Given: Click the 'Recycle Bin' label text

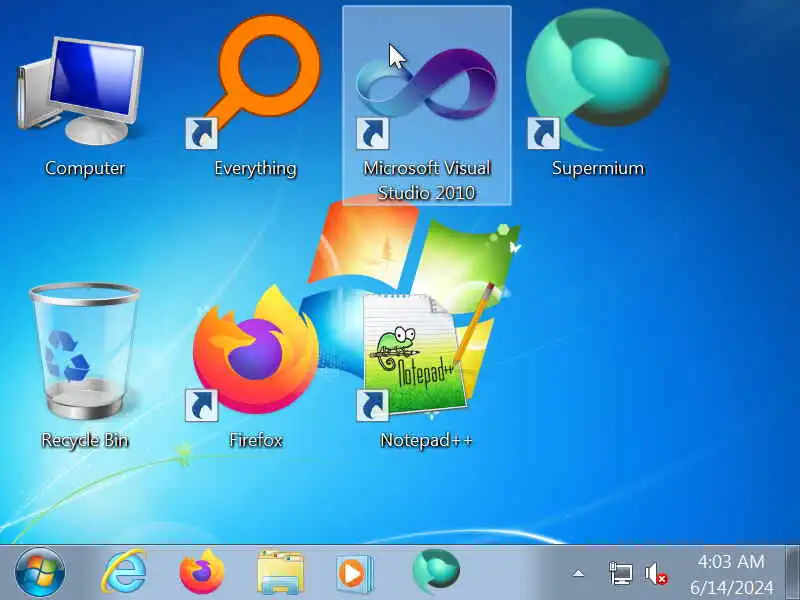Looking at the screenshot, I should tap(85, 440).
